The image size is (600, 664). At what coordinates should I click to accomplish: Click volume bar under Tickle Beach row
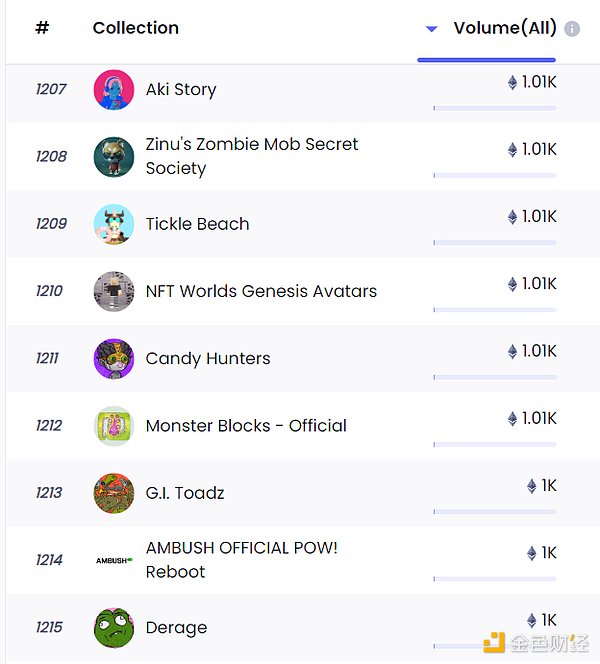click(495, 242)
